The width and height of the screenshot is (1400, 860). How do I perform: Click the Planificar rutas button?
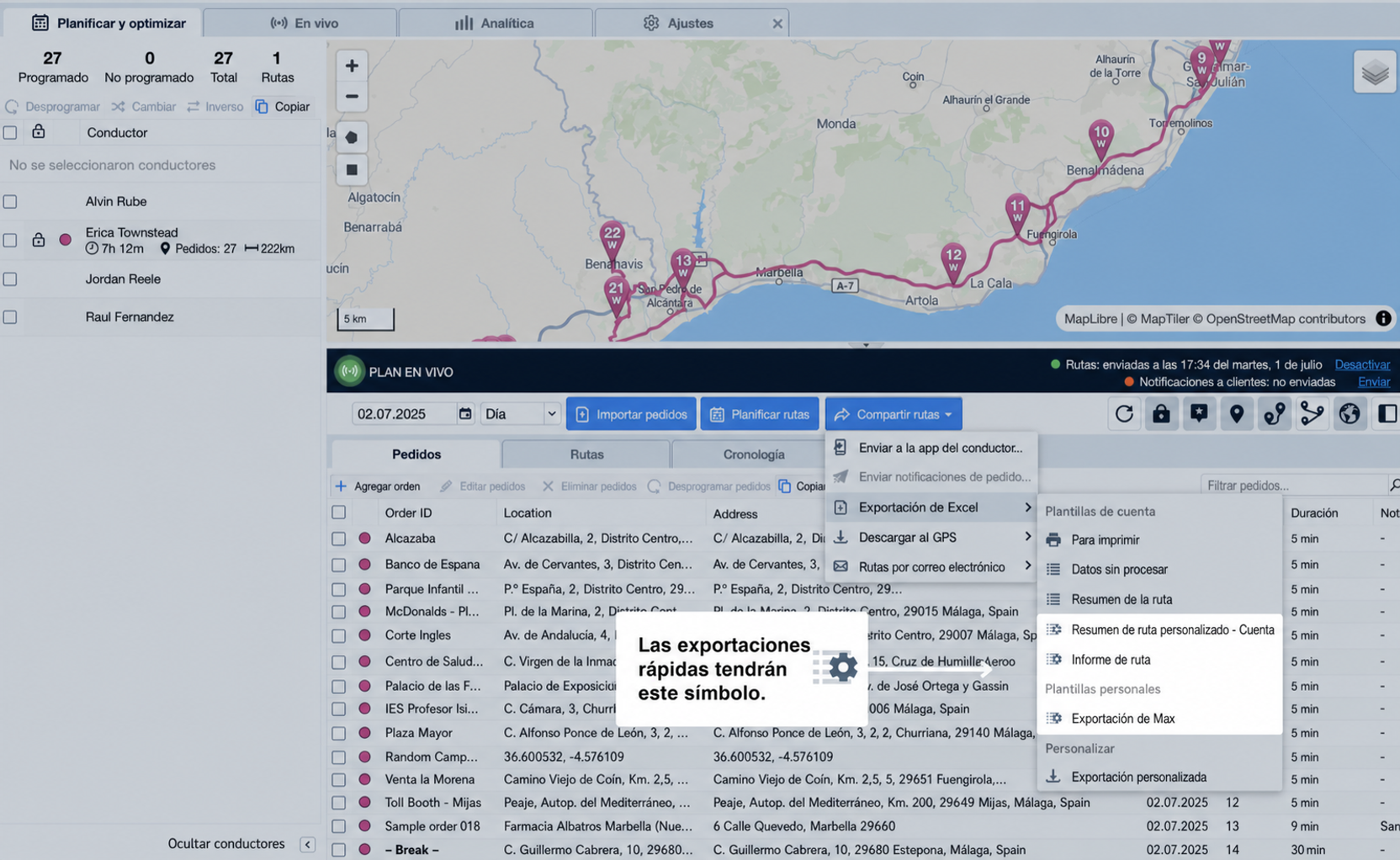[760, 413]
